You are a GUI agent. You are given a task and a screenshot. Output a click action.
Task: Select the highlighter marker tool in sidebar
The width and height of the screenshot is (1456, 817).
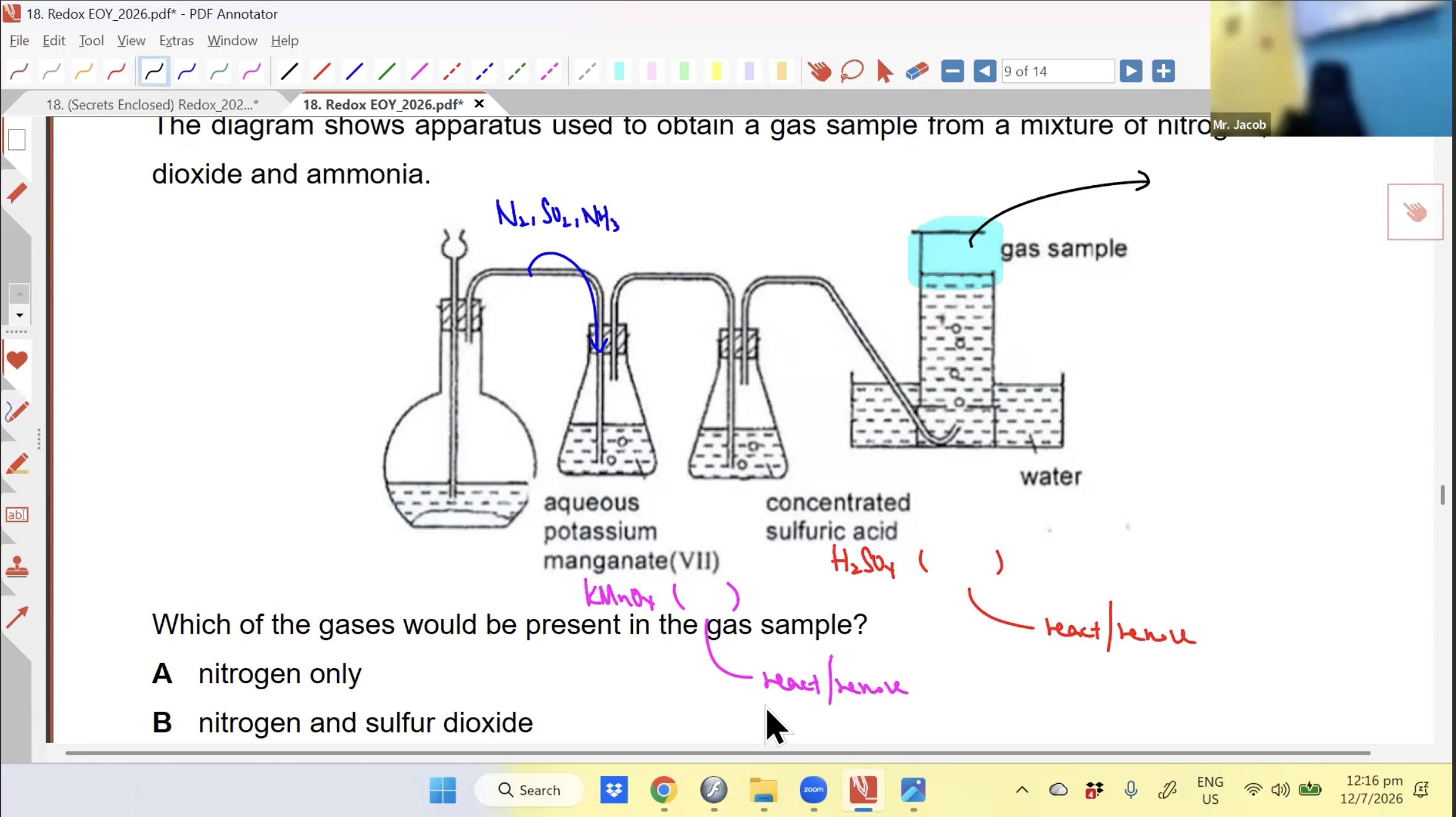17,464
